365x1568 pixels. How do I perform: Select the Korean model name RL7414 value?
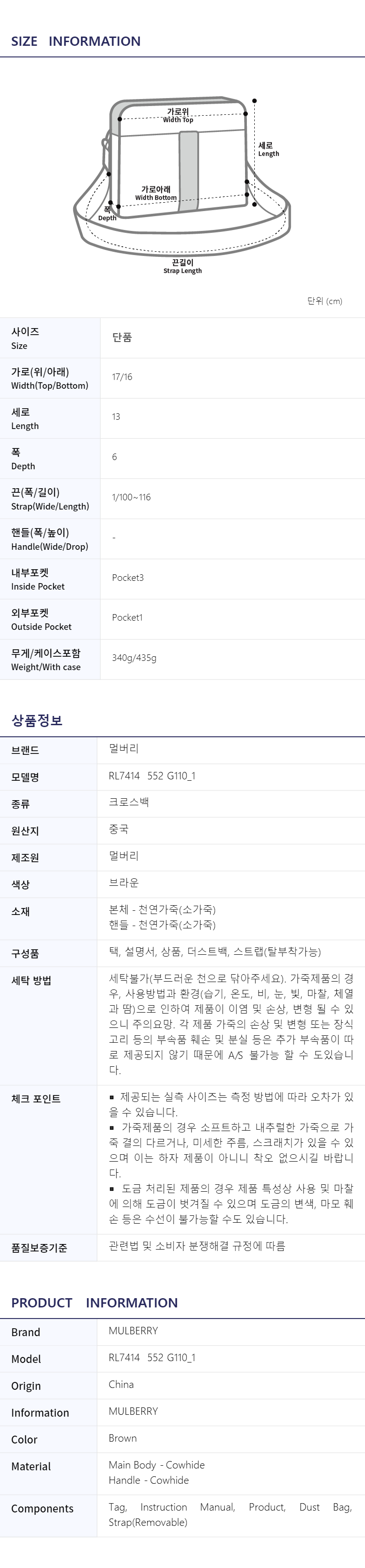(152, 776)
